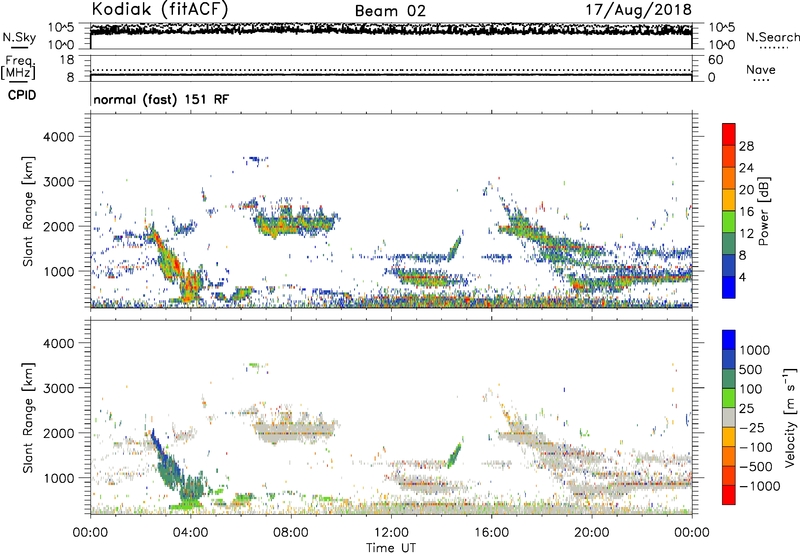800x554 pixels.
Task: Click the N.Search legend label
Action: [x=772, y=37]
